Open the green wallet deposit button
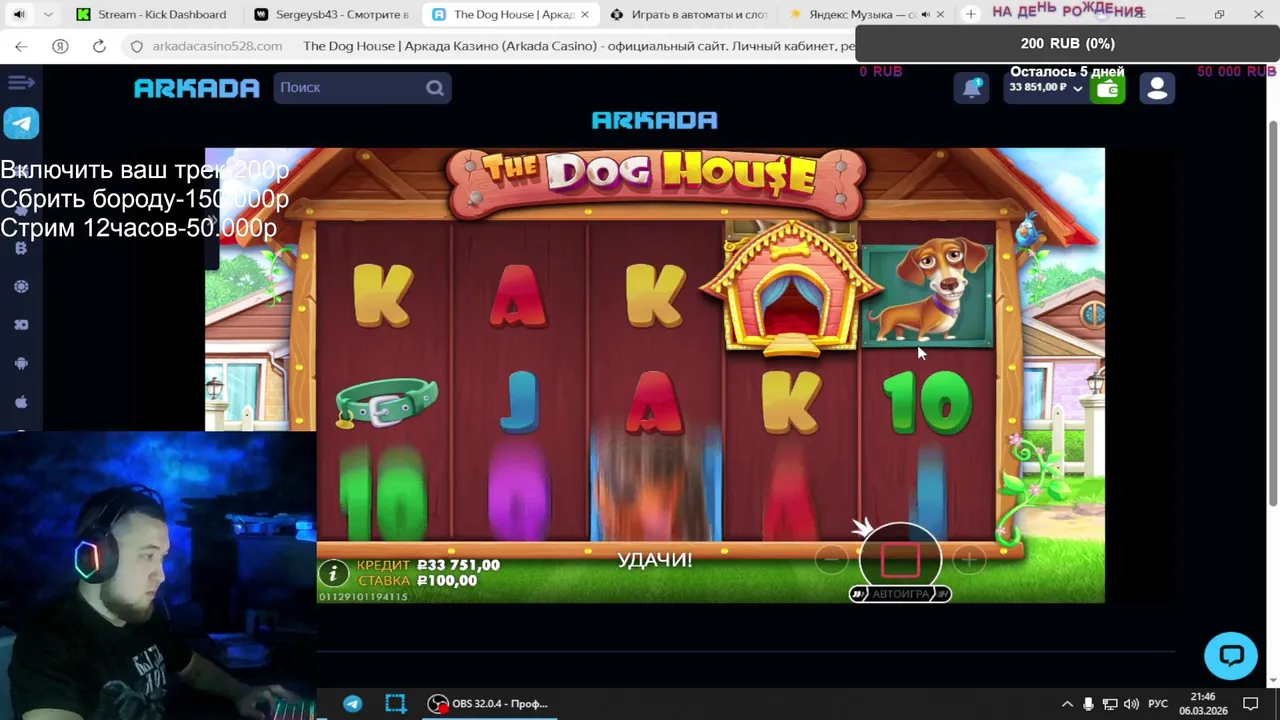1280x720 pixels. 1108,89
